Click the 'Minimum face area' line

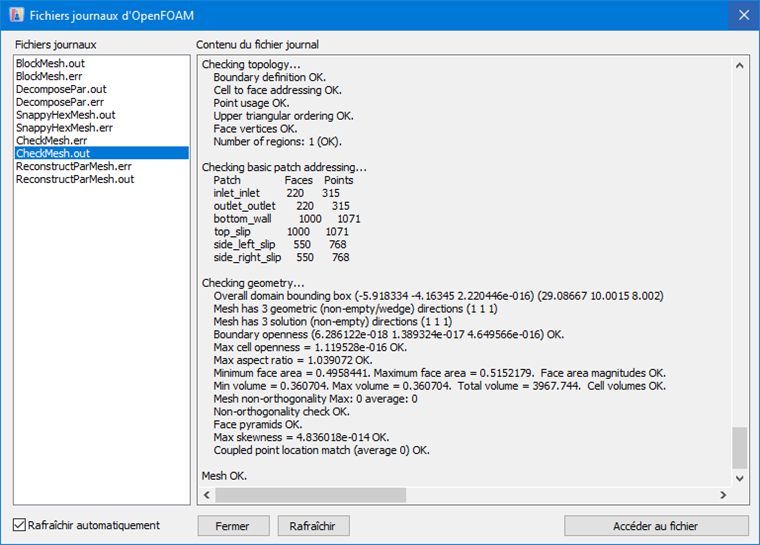pyautogui.click(x=440, y=373)
